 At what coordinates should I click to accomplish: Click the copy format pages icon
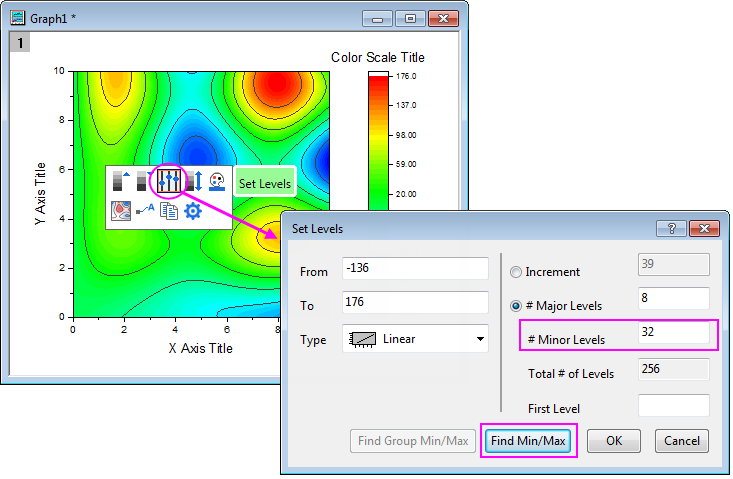[168, 210]
